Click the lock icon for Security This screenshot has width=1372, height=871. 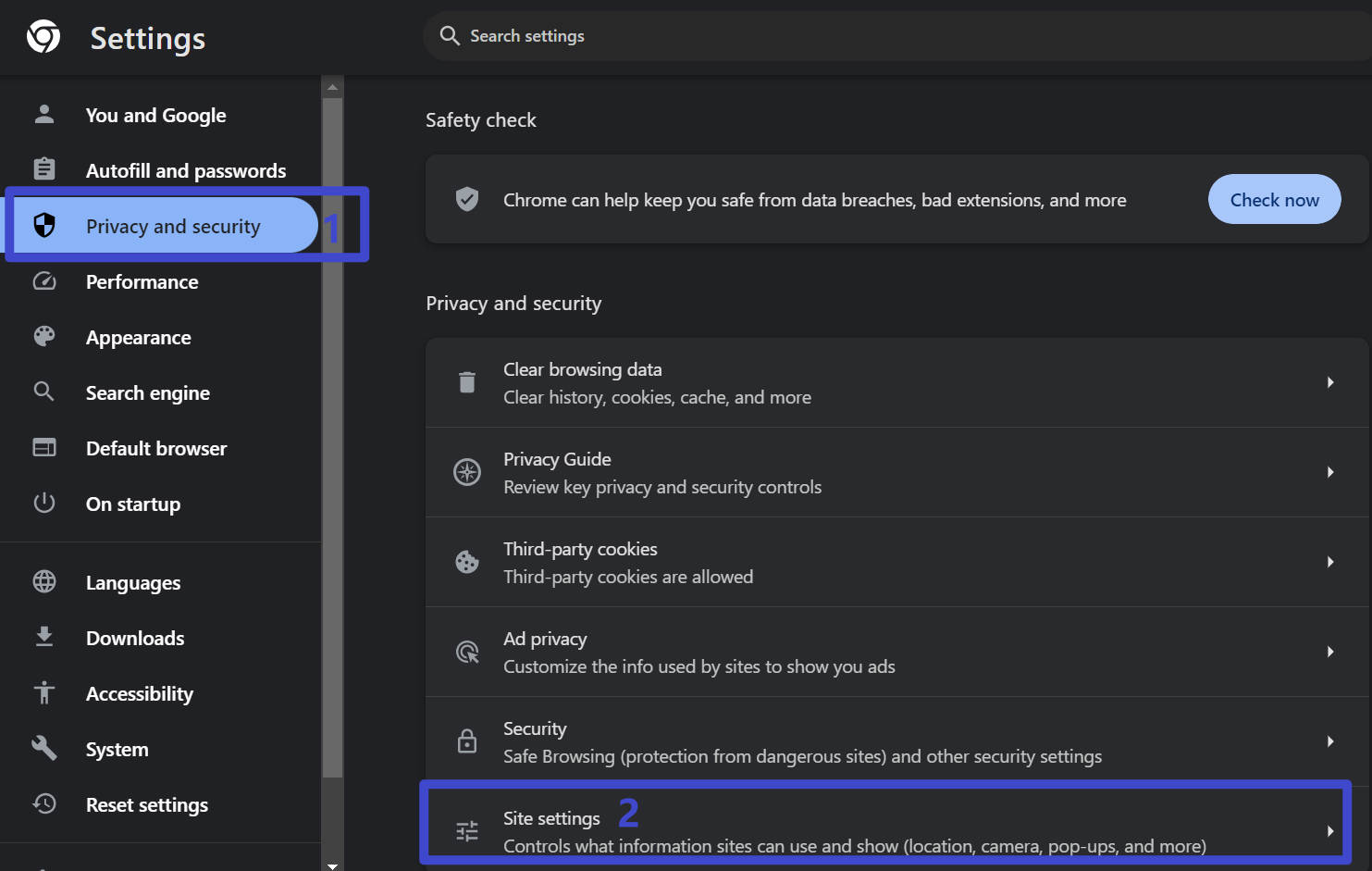click(x=467, y=740)
